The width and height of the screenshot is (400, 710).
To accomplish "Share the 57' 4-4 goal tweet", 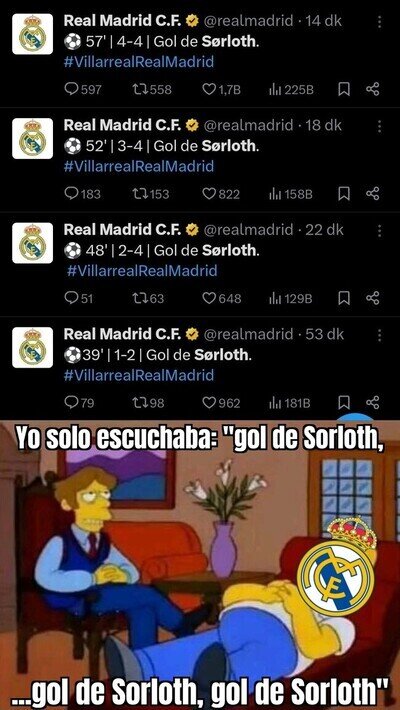I will (x=372, y=90).
